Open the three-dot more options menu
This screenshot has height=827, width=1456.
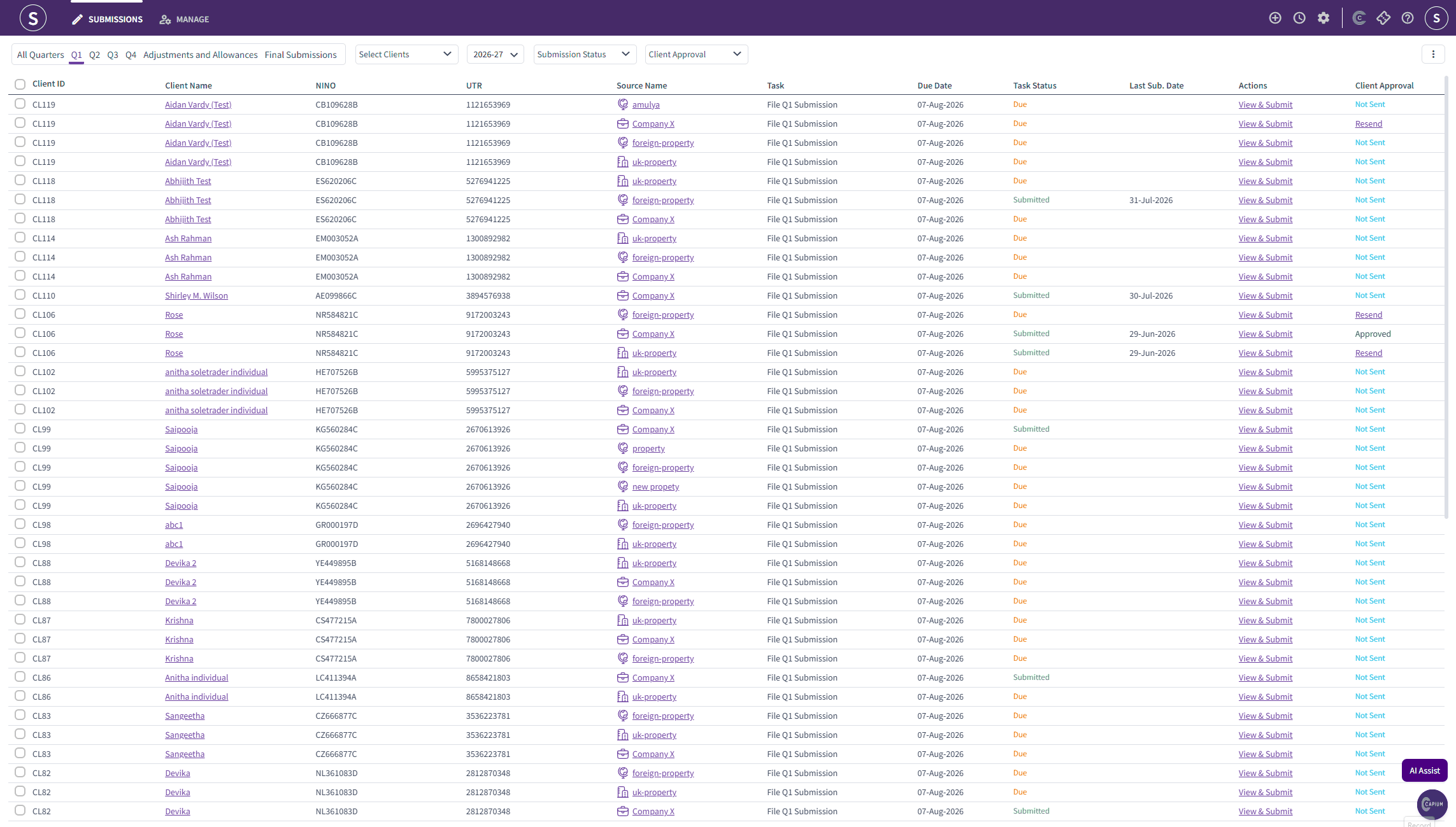coord(1433,54)
